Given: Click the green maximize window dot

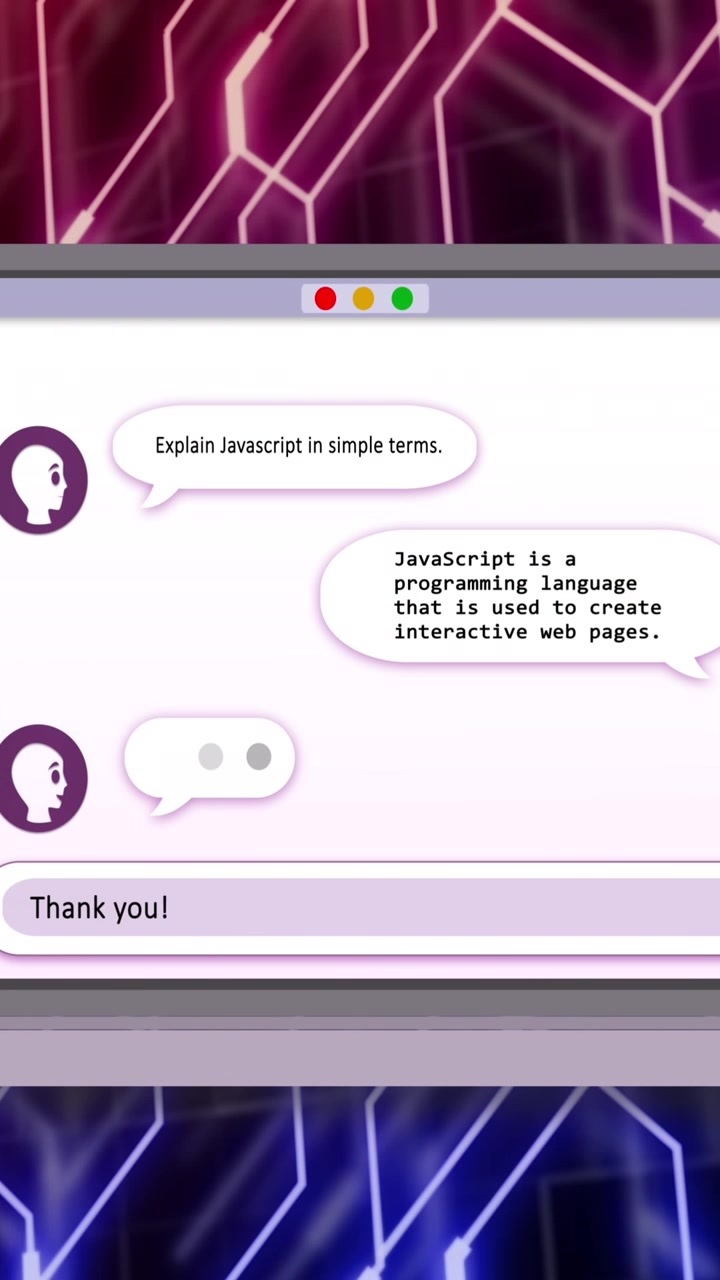Looking at the screenshot, I should pos(402,299).
